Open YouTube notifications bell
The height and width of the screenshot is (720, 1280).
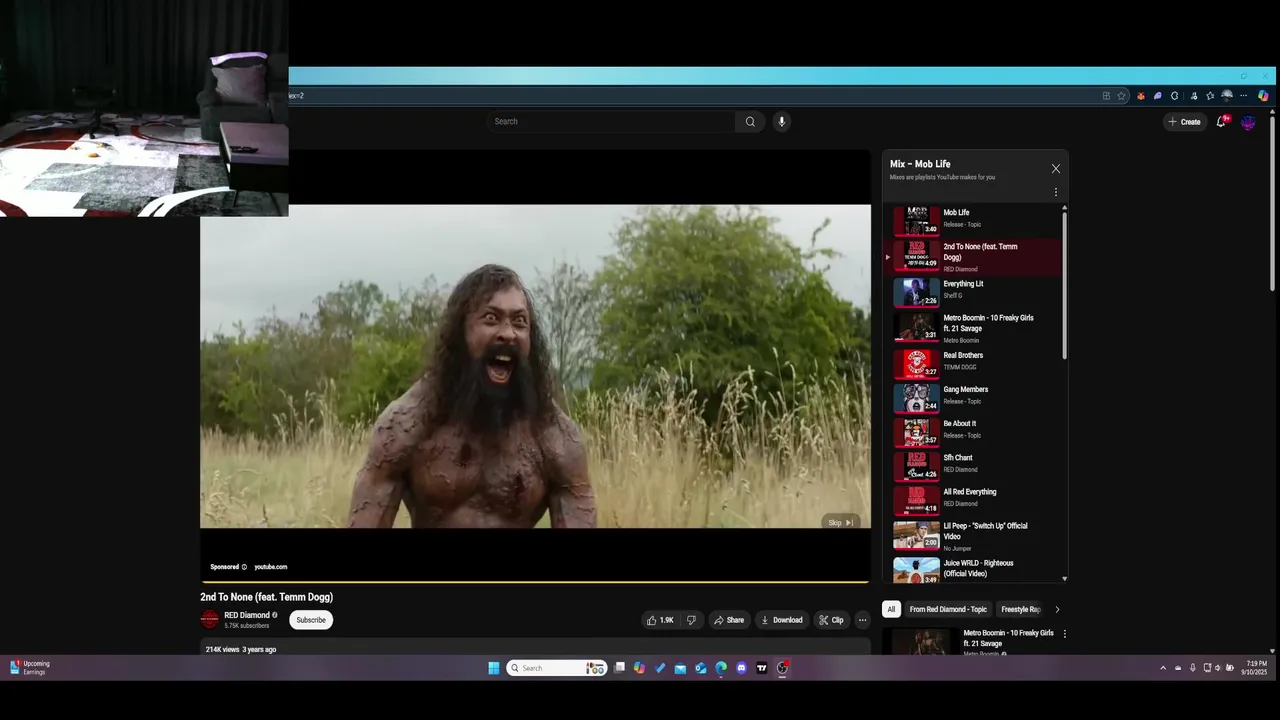click(x=1221, y=122)
